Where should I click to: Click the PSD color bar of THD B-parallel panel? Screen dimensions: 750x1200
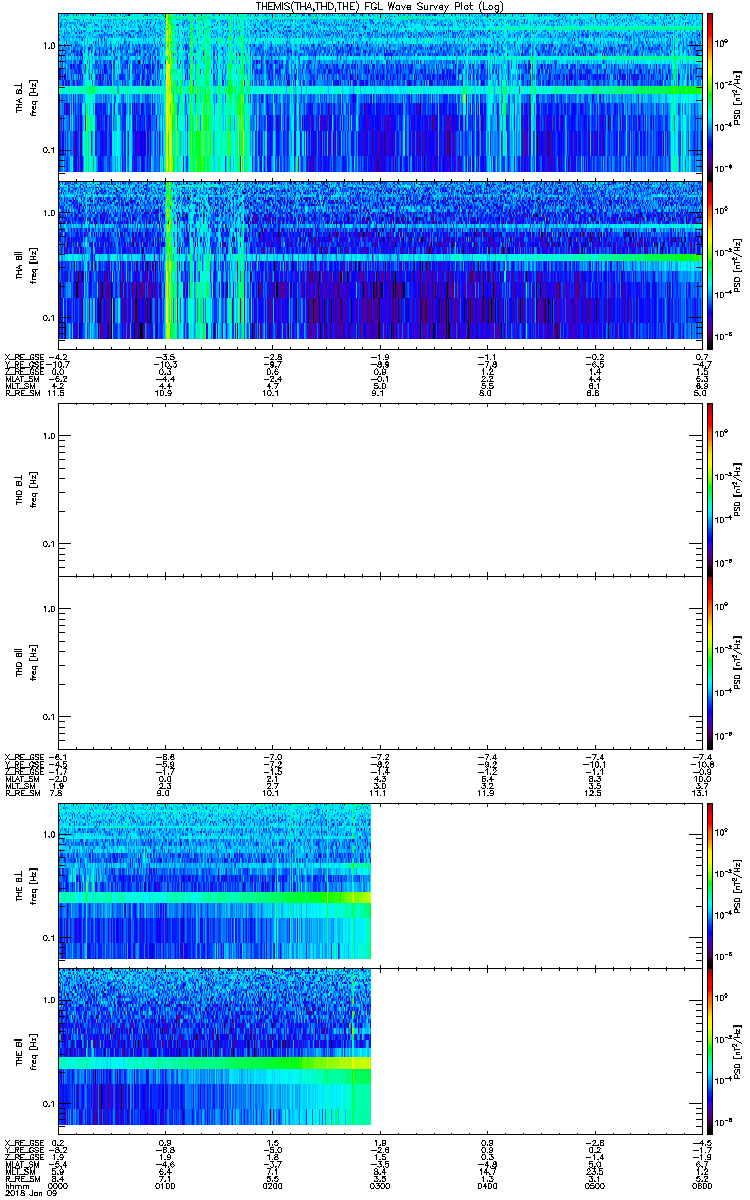(x=710, y=662)
